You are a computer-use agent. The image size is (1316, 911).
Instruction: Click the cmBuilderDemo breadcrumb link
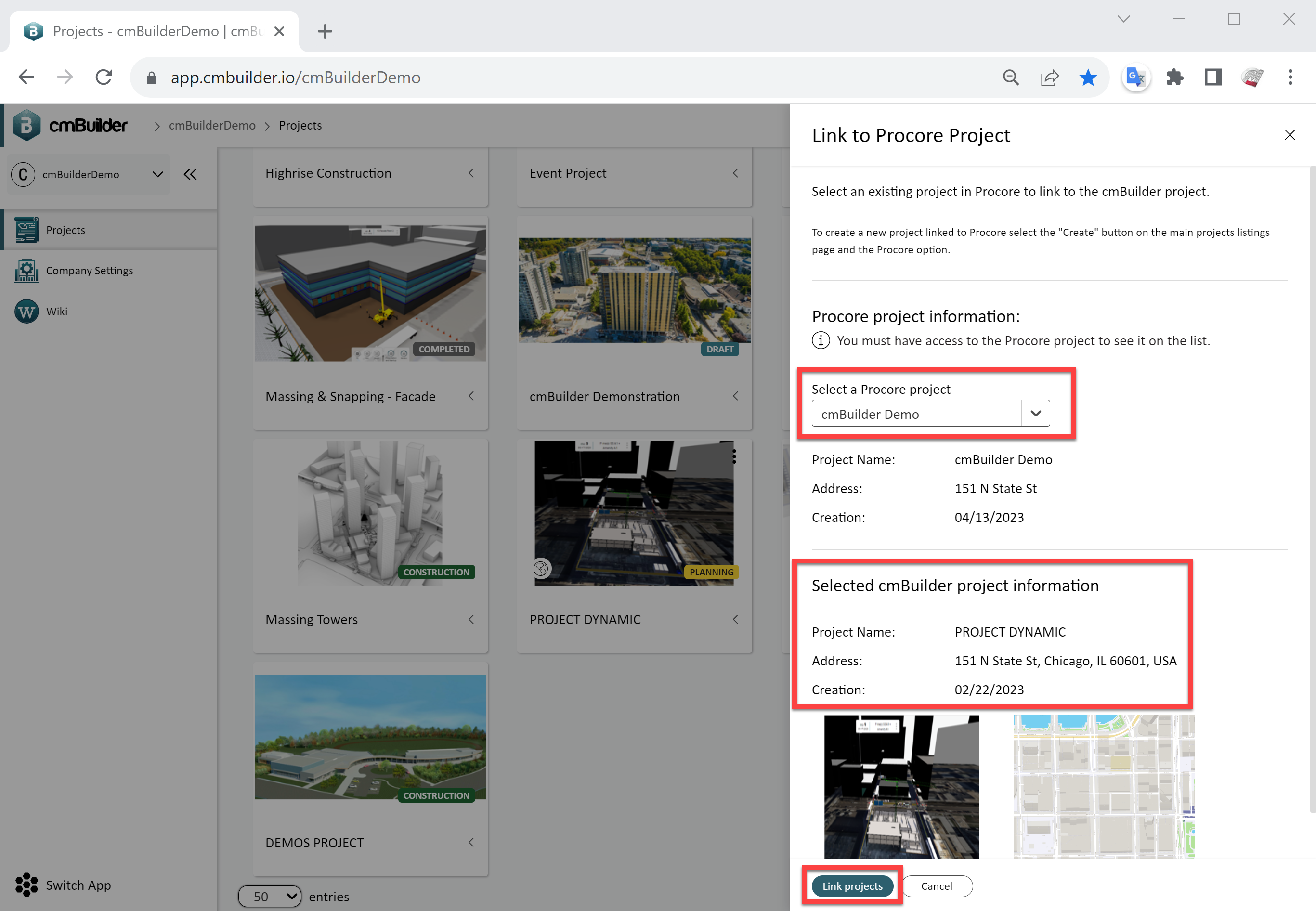click(x=212, y=125)
